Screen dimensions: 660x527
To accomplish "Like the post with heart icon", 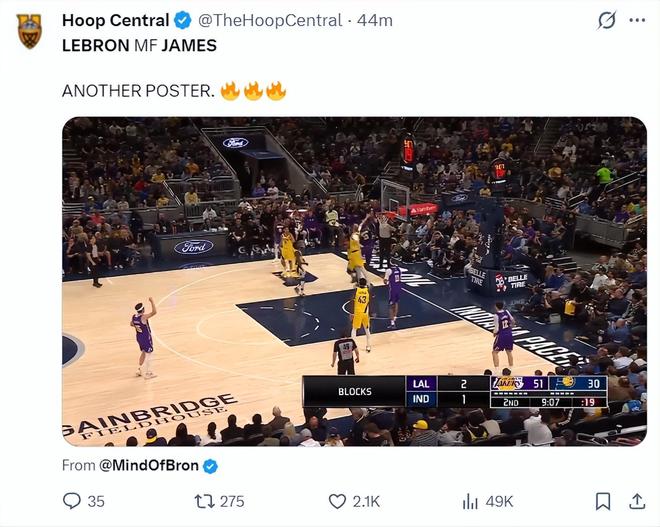I will pyautogui.click(x=338, y=501).
